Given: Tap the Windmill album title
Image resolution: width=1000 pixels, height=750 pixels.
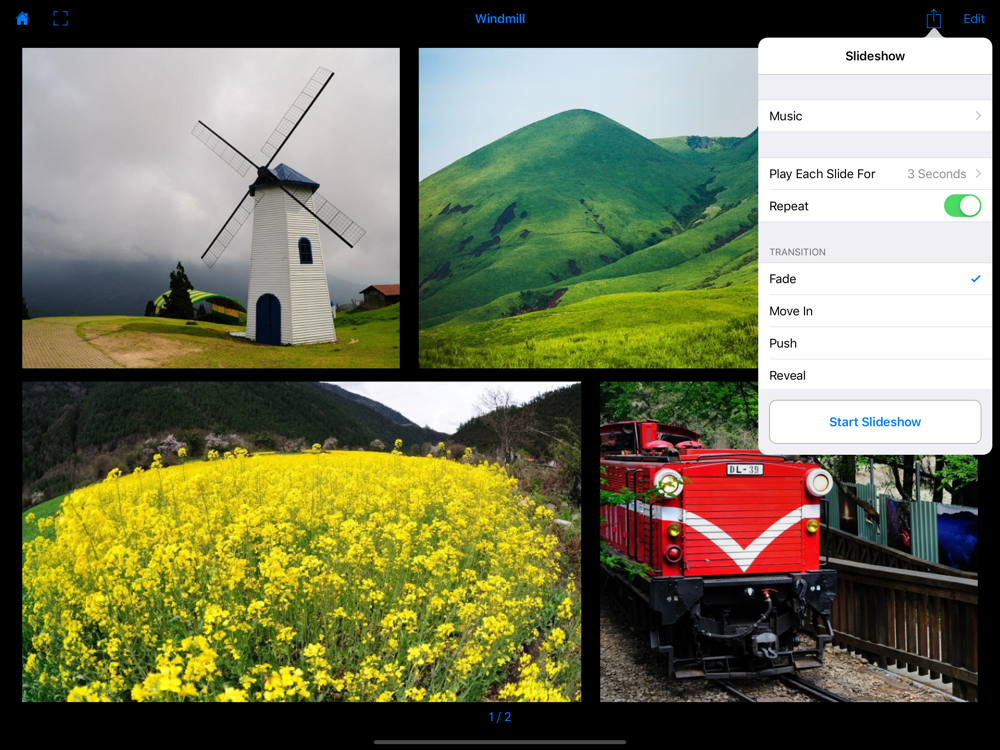Looking at the screenshot, I should [500, 18].
